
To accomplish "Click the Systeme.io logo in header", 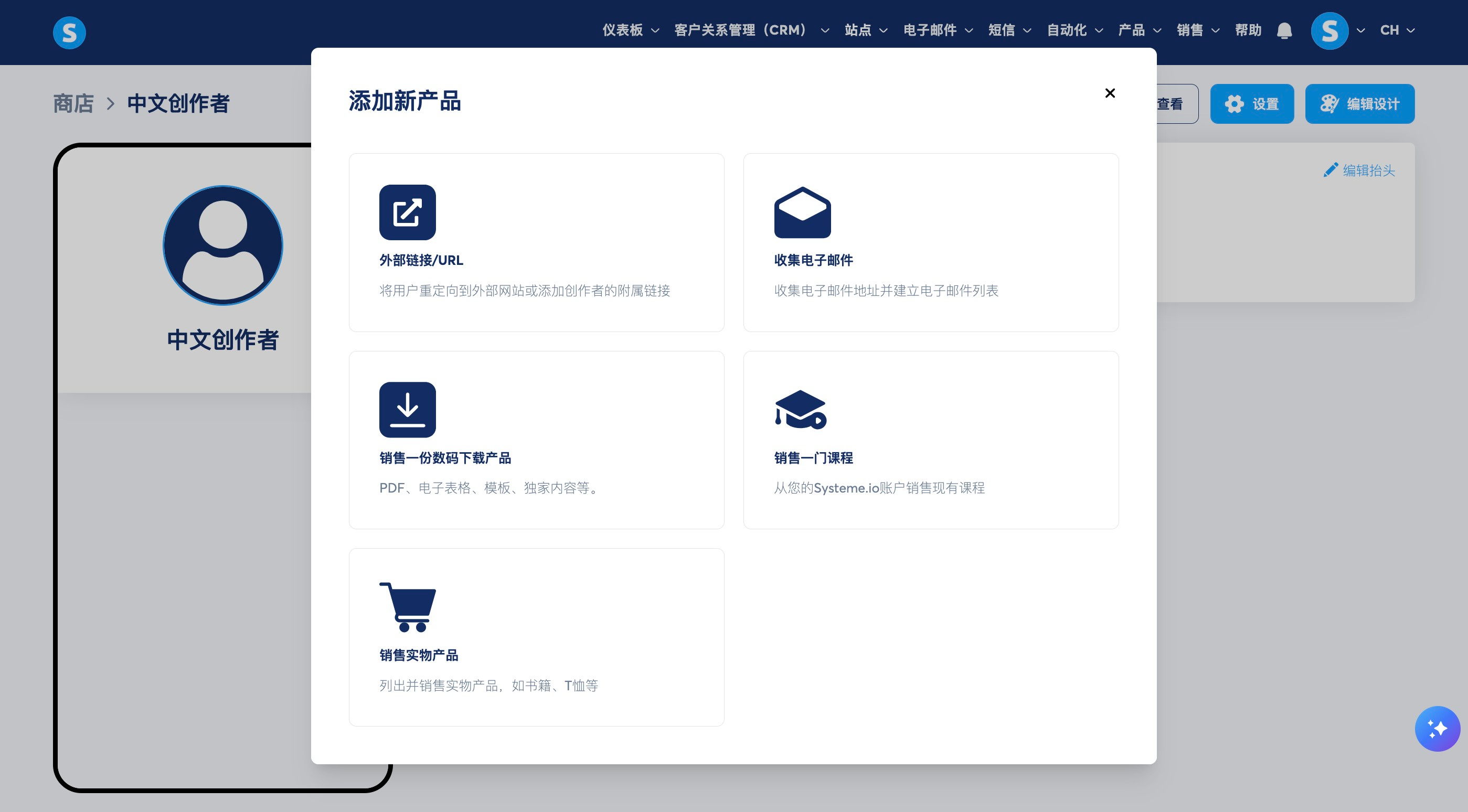I will [69, 33].
